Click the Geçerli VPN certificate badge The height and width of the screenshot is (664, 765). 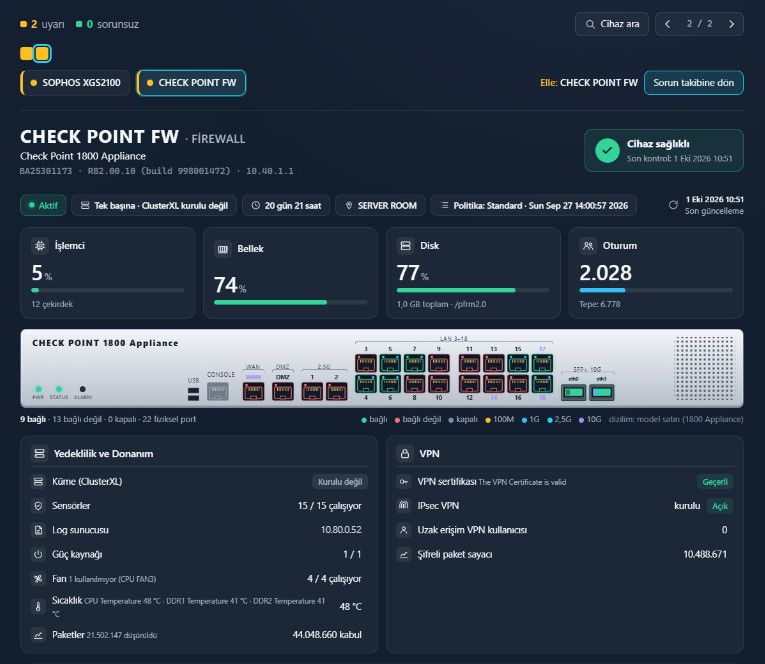coord(715,482)
